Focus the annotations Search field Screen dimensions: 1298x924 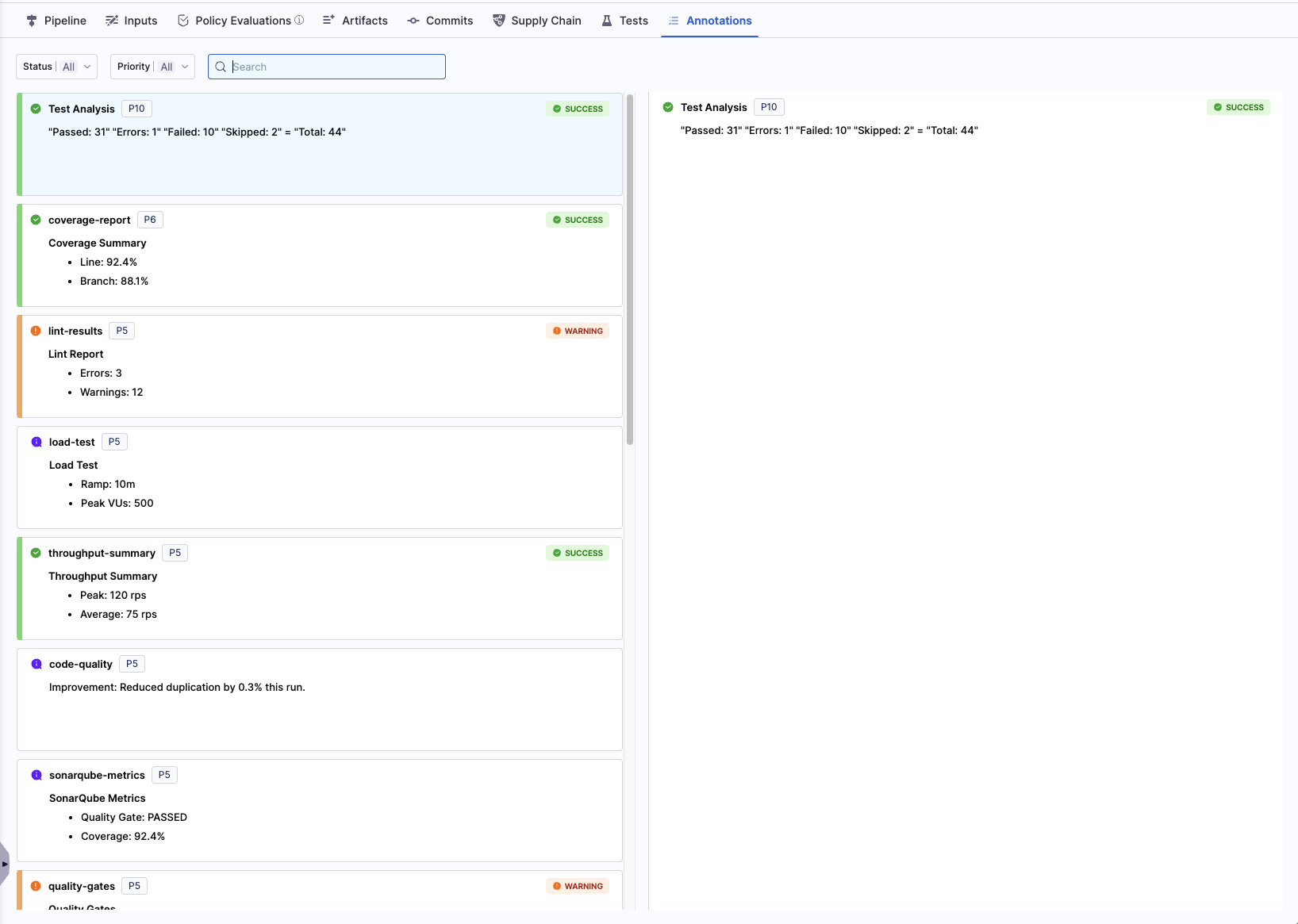[333, 67]
